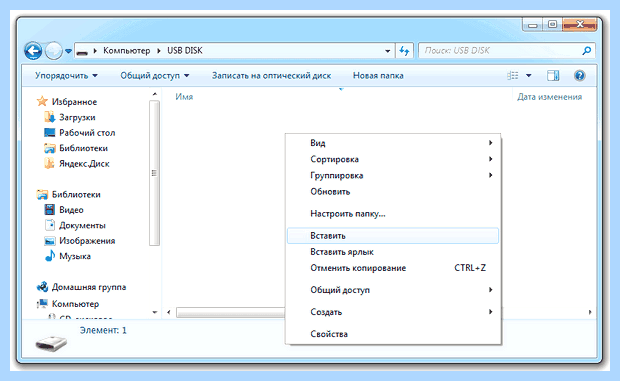Click the Музыка note icon

[50, 256]
